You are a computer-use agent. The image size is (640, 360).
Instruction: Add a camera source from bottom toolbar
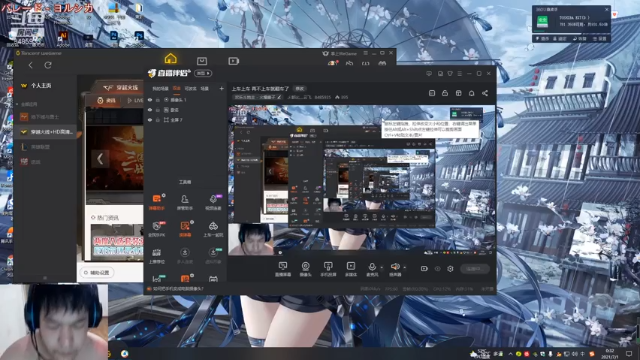pos(305,269)
